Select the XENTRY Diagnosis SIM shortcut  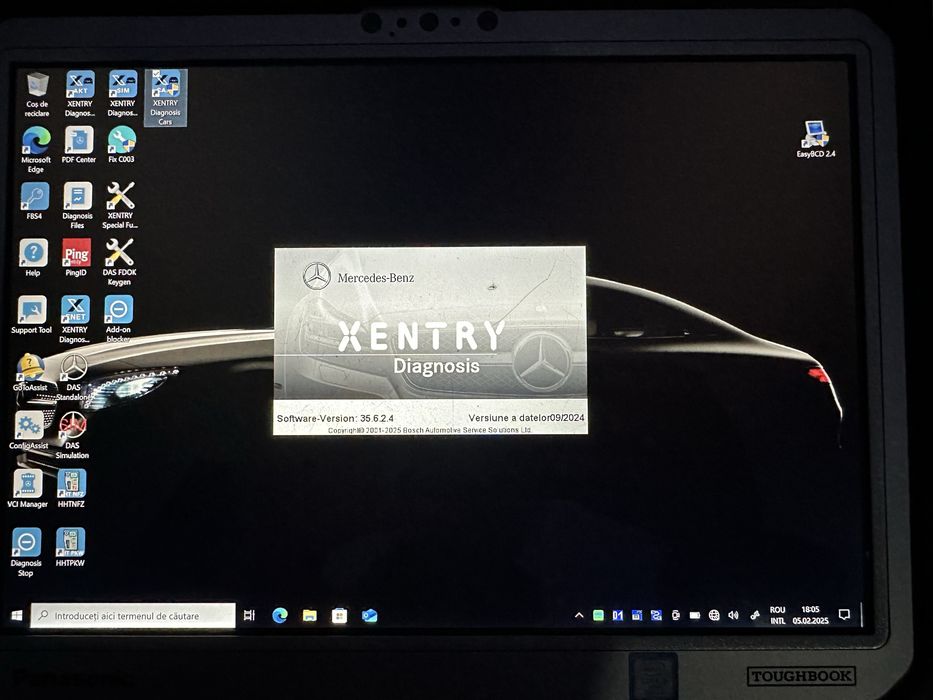[x=123, y=94]
